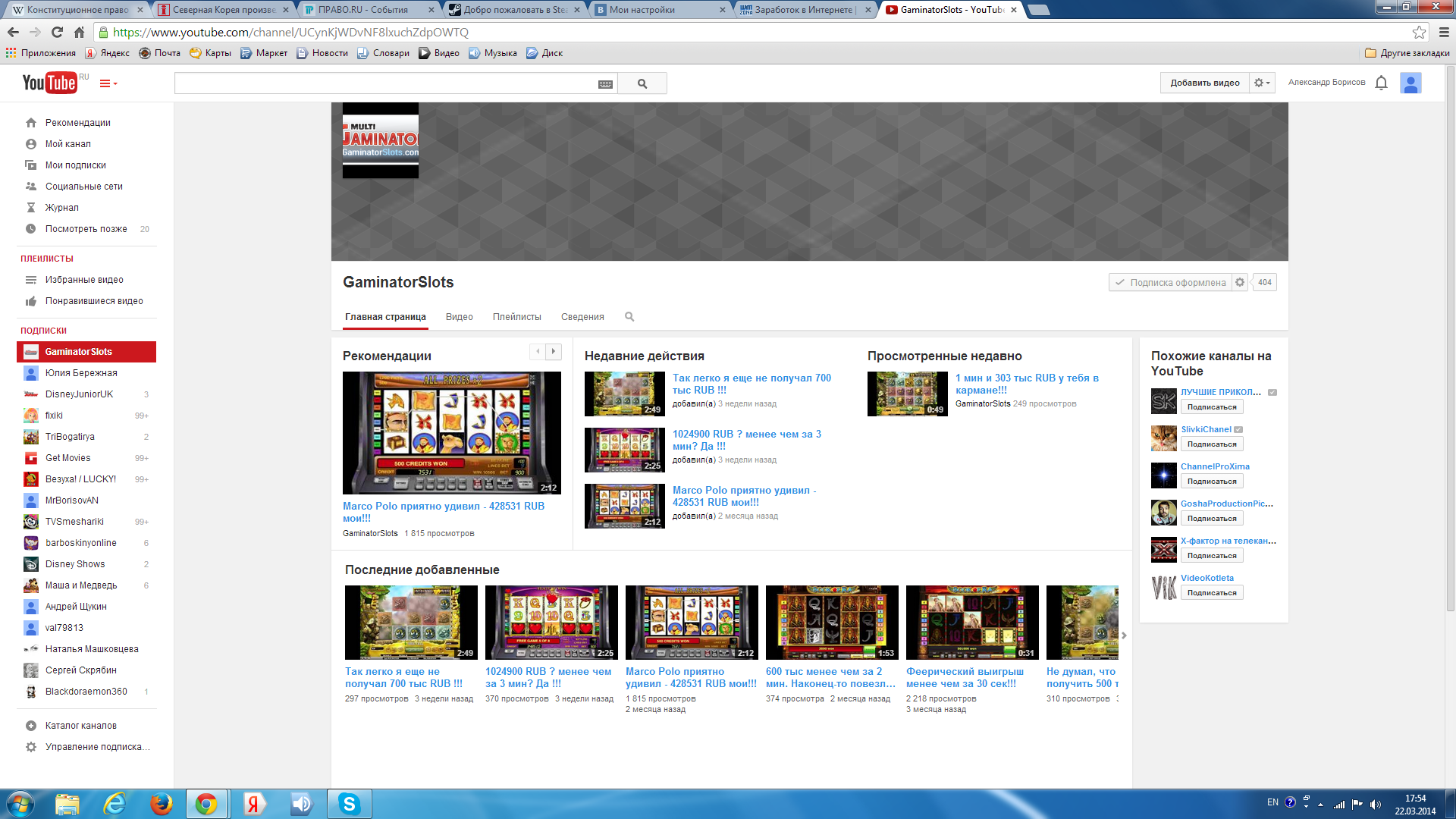This screenshot has height=819, width=1456.
Task: Open the virtual keyboard icon in search box
Action: (x=605, y=84)
